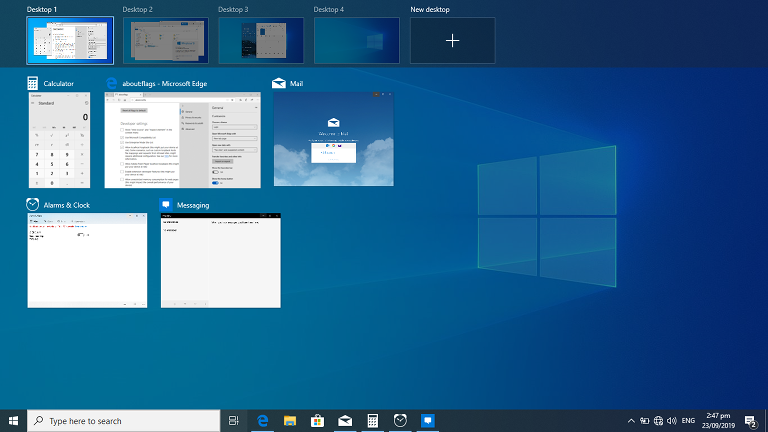This screenshot has width=768, height=432.
Task: Open Microsoft Store from the taskbar
Action: click(317, 421)
